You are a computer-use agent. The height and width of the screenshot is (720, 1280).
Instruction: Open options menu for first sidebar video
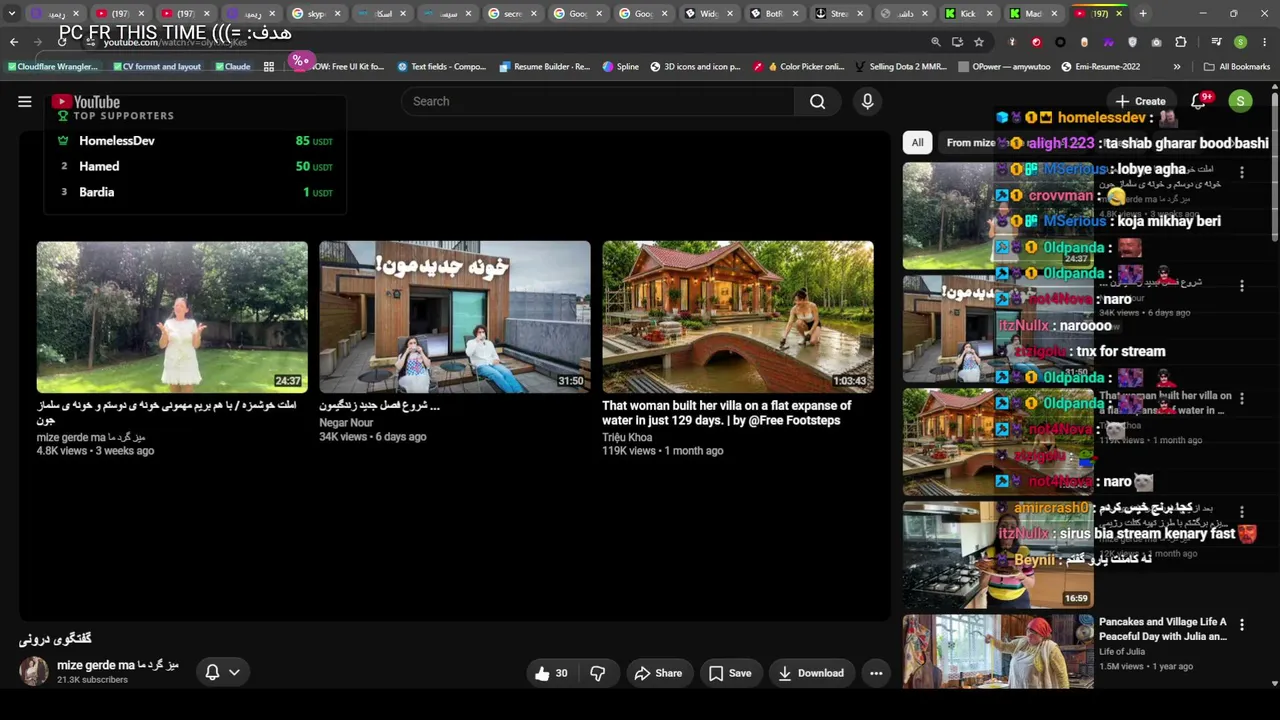click(1242, 172)
